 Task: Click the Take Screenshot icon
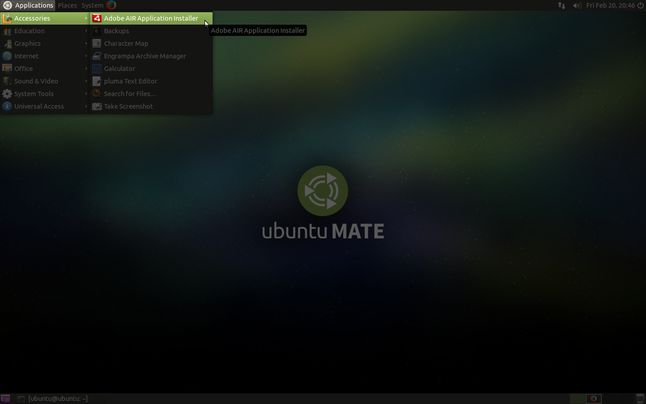96,107
